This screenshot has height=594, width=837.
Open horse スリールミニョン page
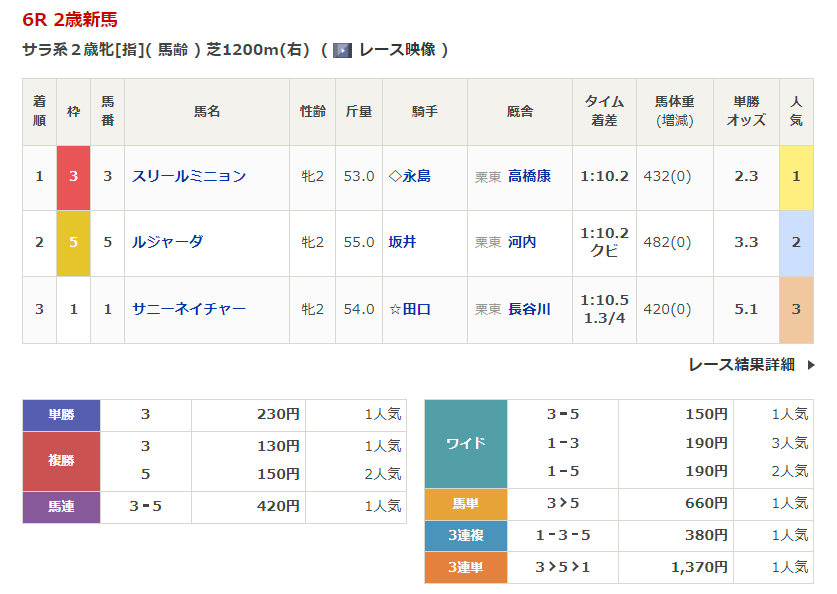[189, 176]
